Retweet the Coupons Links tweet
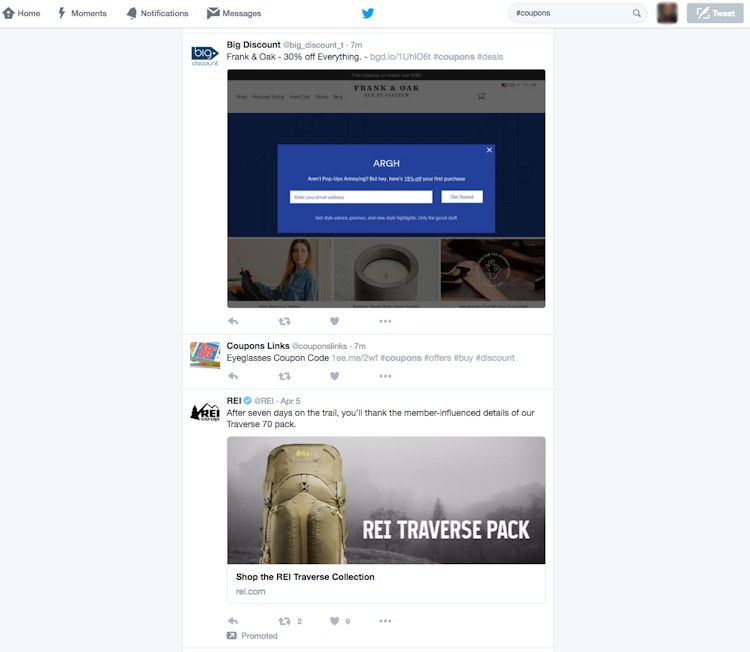The width and height of the screenshot is (750, 652). (x=285, y=376)
